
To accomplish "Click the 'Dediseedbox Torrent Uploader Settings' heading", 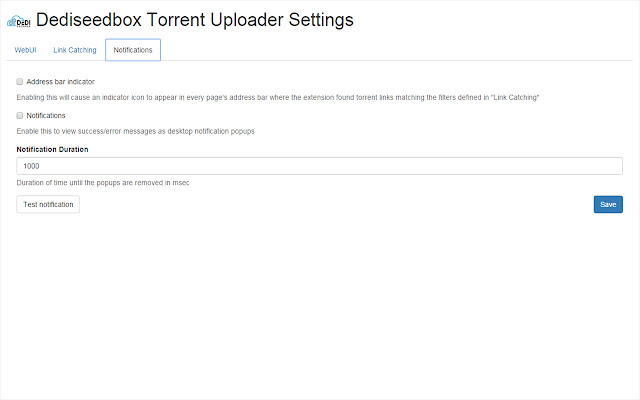I will click(195, 20).
